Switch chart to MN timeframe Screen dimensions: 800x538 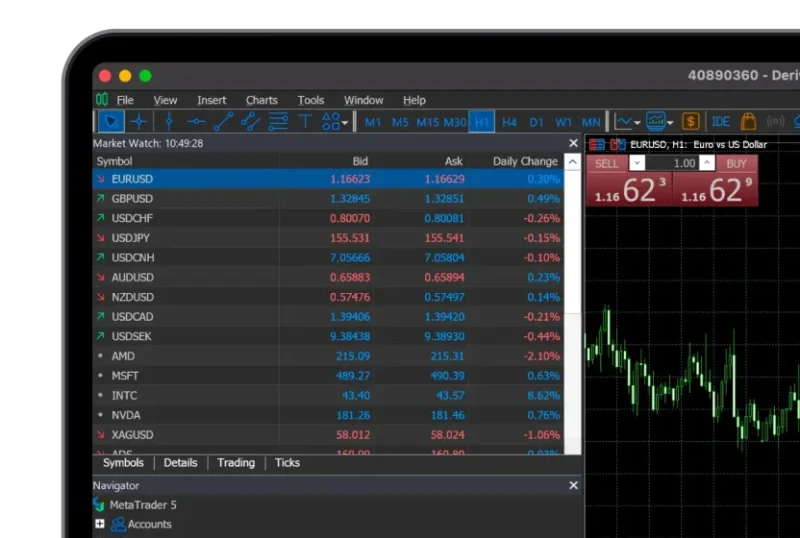click(x=591, y=123)
